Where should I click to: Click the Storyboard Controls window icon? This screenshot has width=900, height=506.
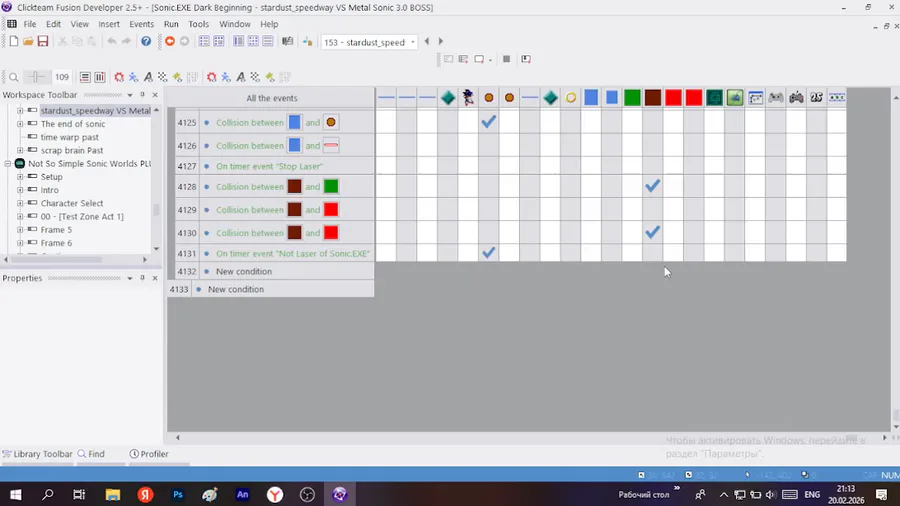[x=755, y=98]
